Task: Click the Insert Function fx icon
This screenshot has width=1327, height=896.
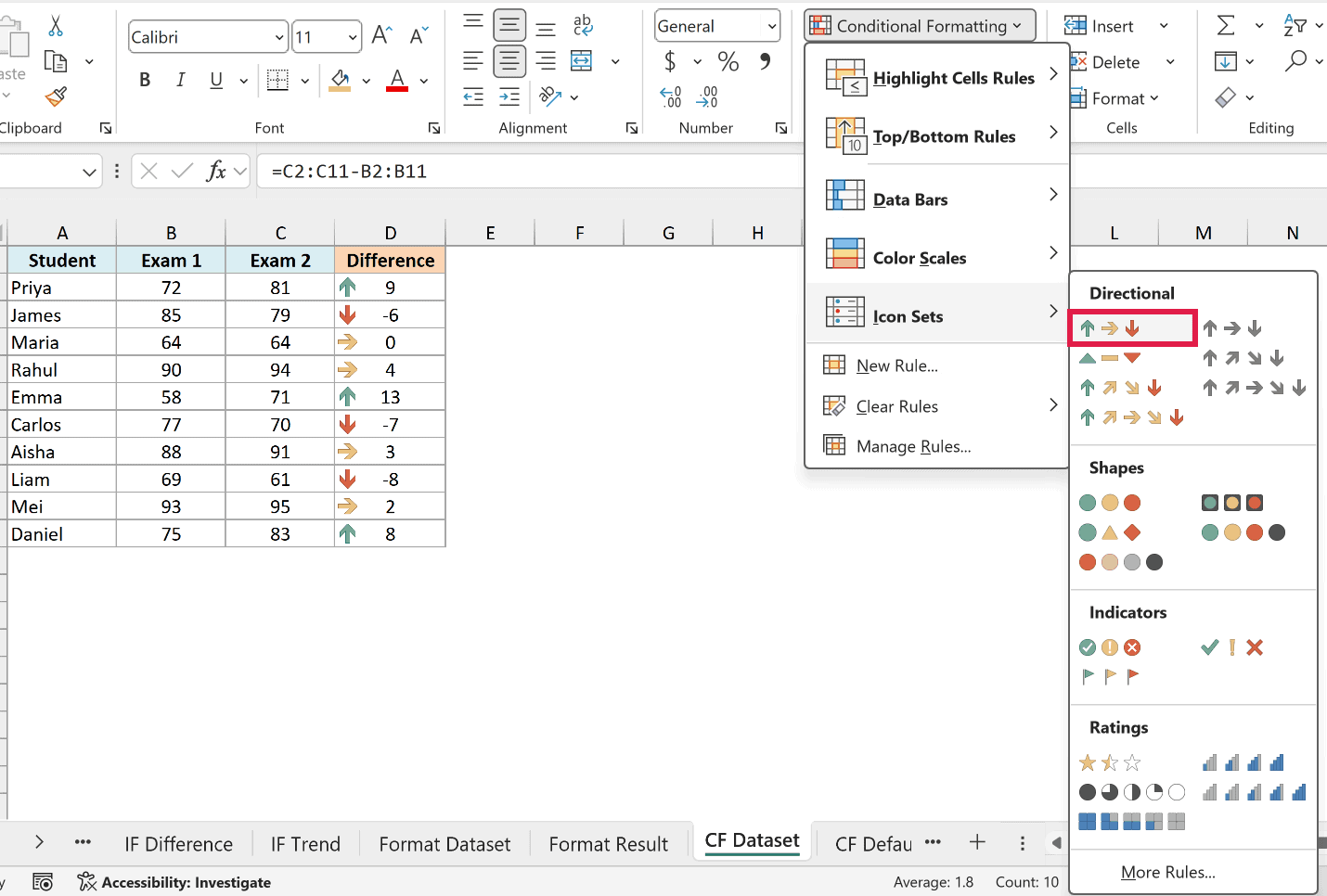Action: [216, 171]
